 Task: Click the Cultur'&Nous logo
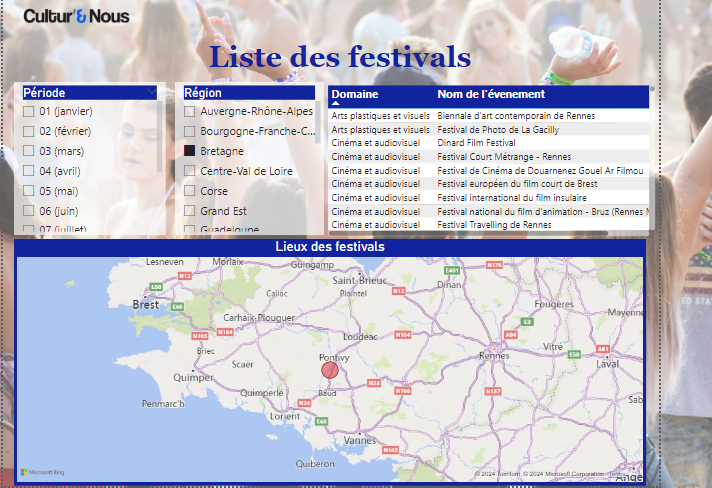pyautogui.click(x=62, y=16)
